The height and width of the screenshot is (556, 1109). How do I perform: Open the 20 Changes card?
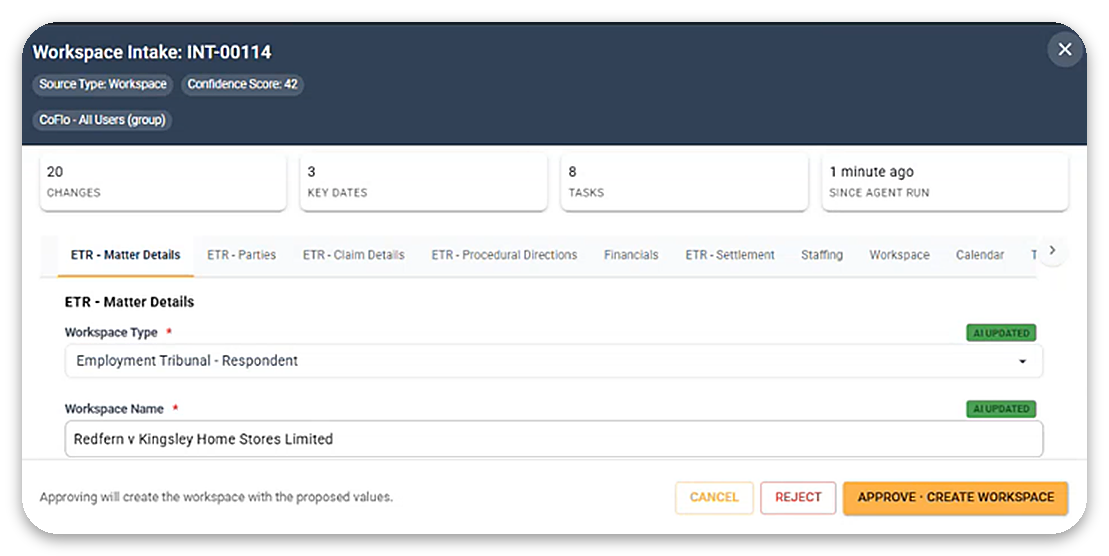163,182
